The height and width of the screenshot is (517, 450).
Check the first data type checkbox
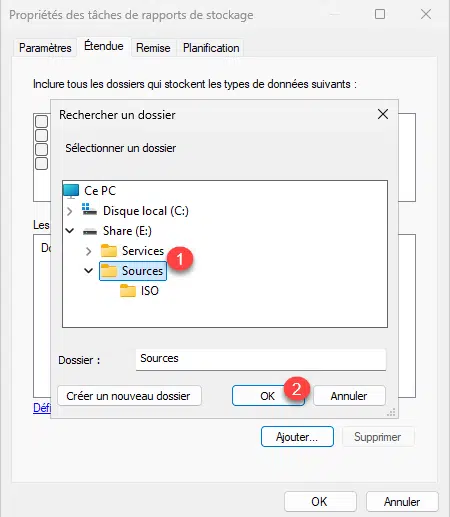pos(41,121)
